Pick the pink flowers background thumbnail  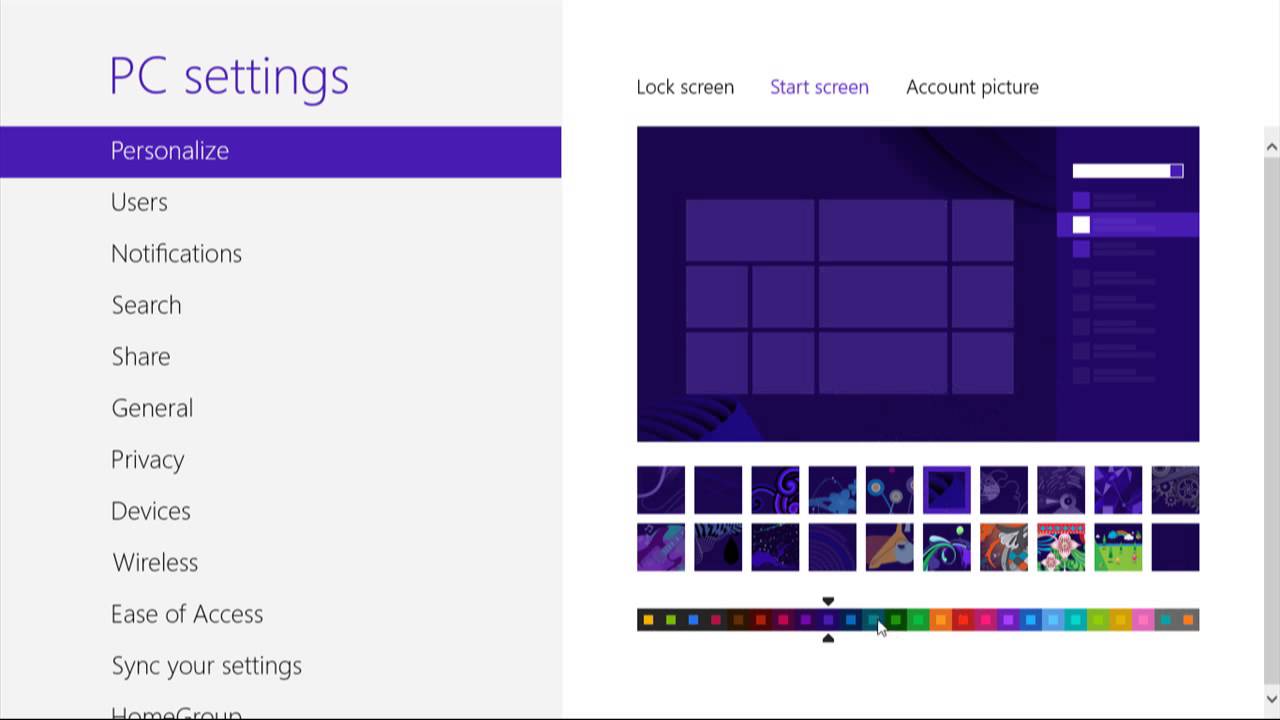point(1061,547)
